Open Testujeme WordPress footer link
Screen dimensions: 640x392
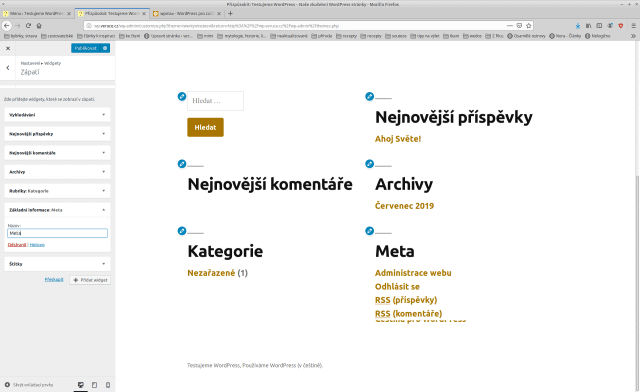(x=213, y=365)
